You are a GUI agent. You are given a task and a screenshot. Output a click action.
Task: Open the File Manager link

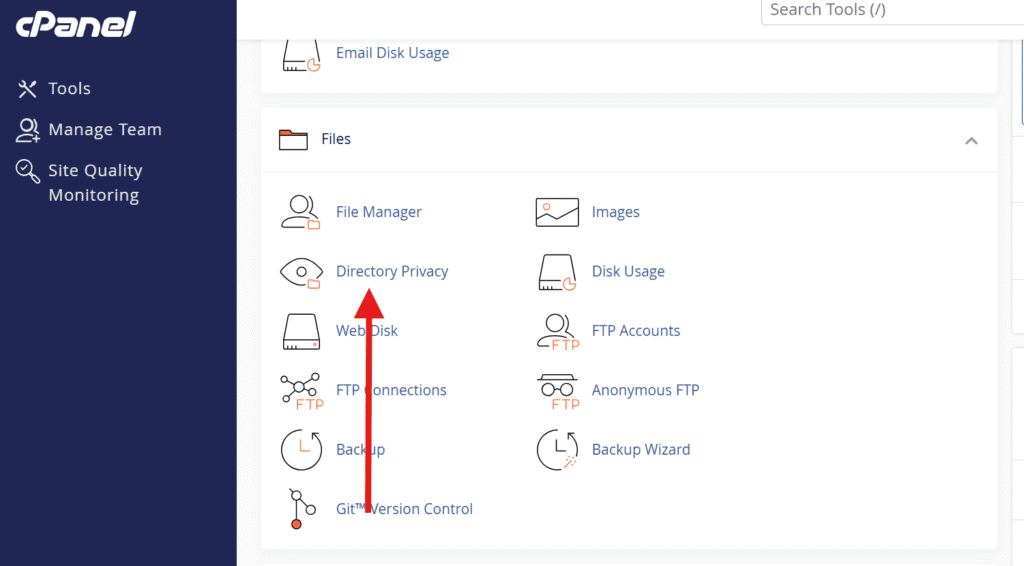click(x=379, y=212)
